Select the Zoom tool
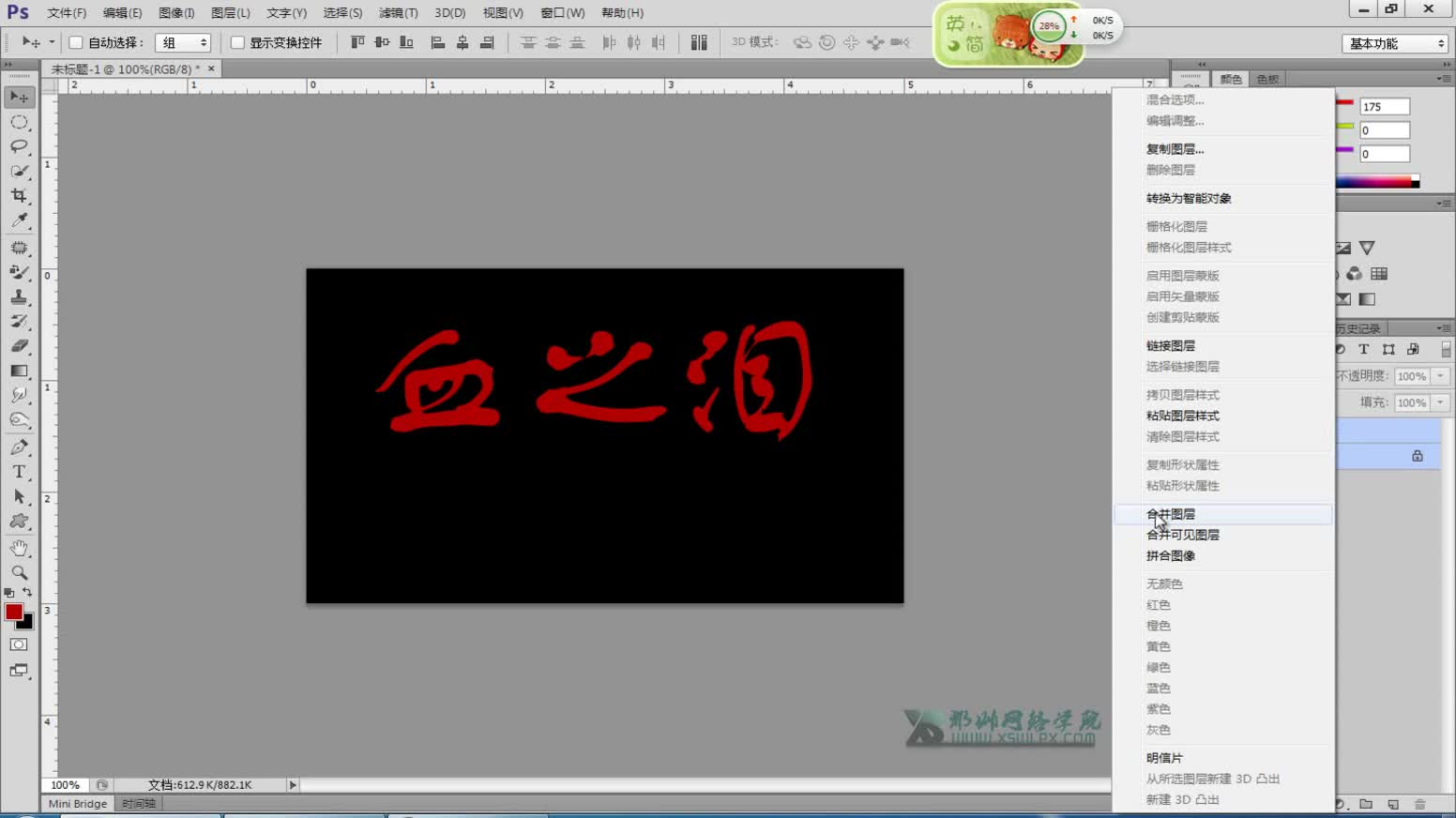Screen dimensions: 1456x818 [x=19, y=572]
